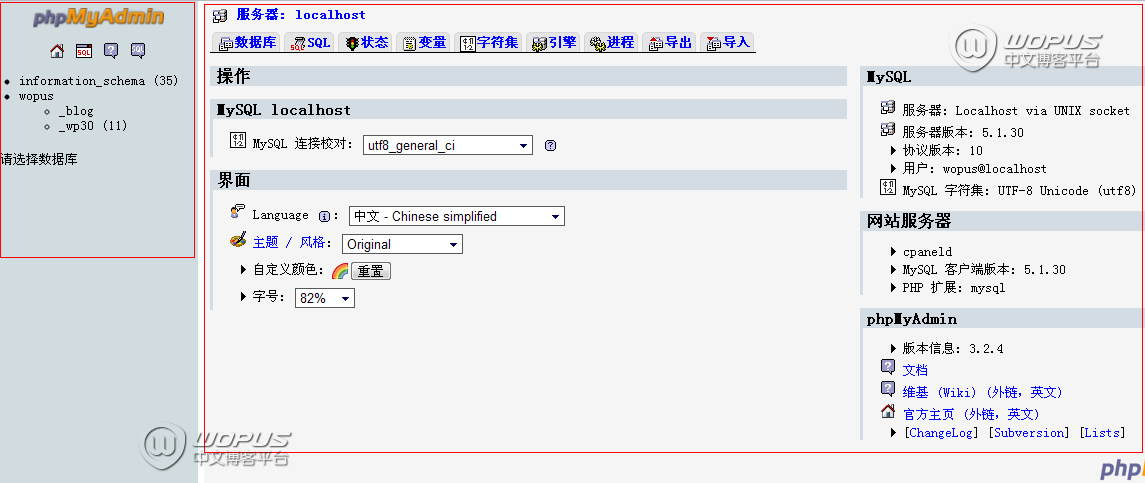Open the theme dropdown showing Original

pyautogui.click(x=402, y=244)
